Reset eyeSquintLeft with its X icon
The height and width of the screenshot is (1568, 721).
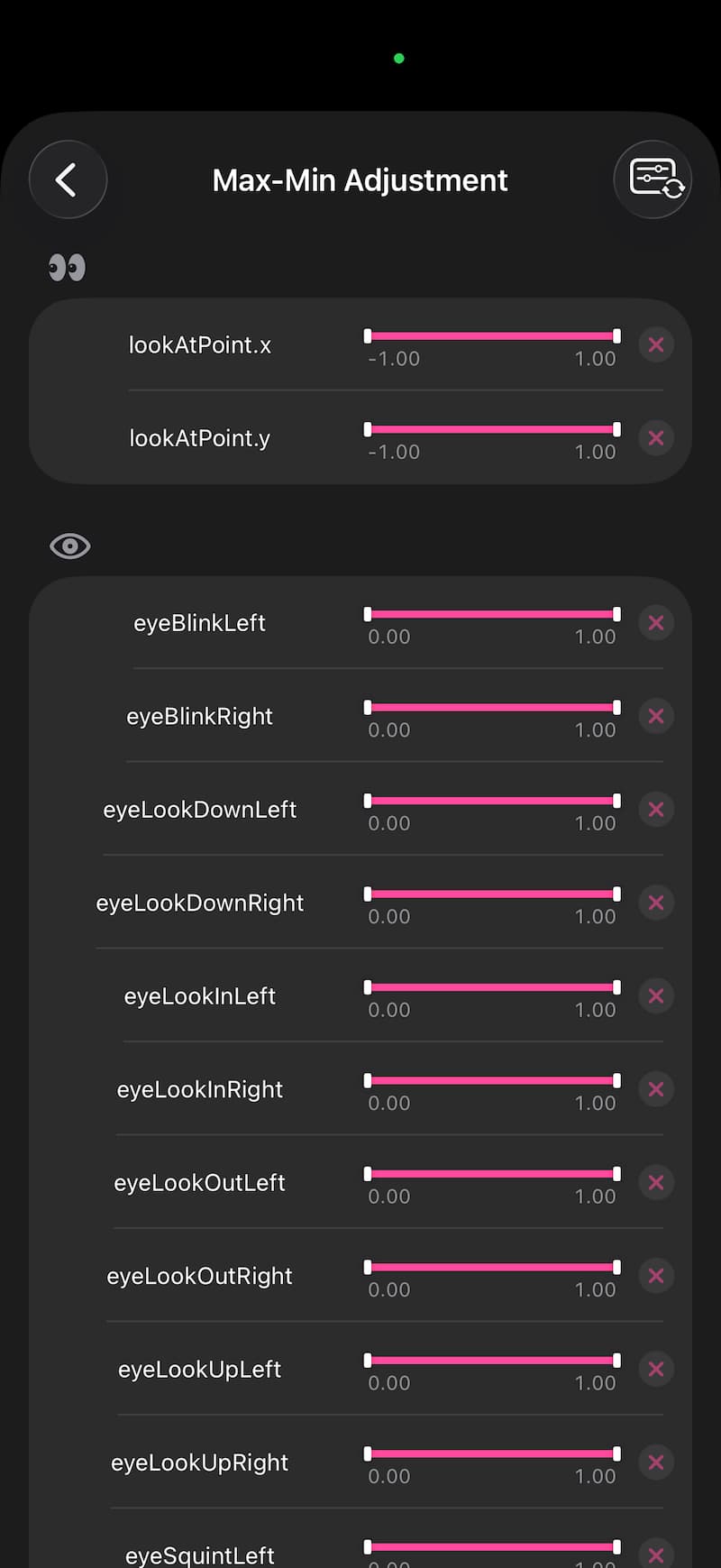click(x=656, y=1554)
